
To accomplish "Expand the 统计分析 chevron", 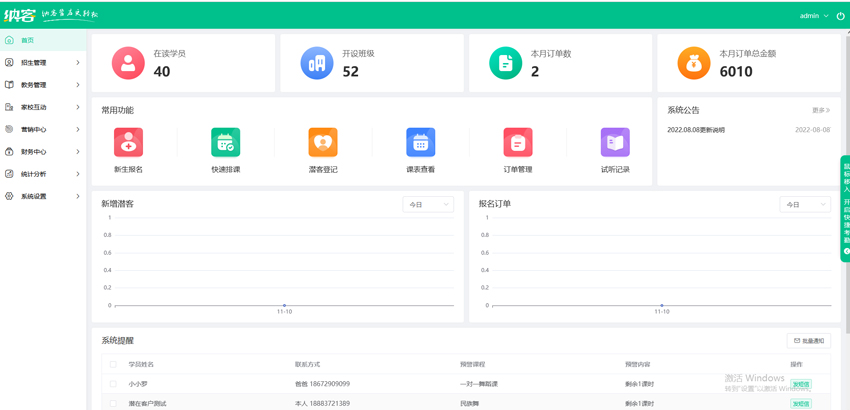I will tap(78, 174).
